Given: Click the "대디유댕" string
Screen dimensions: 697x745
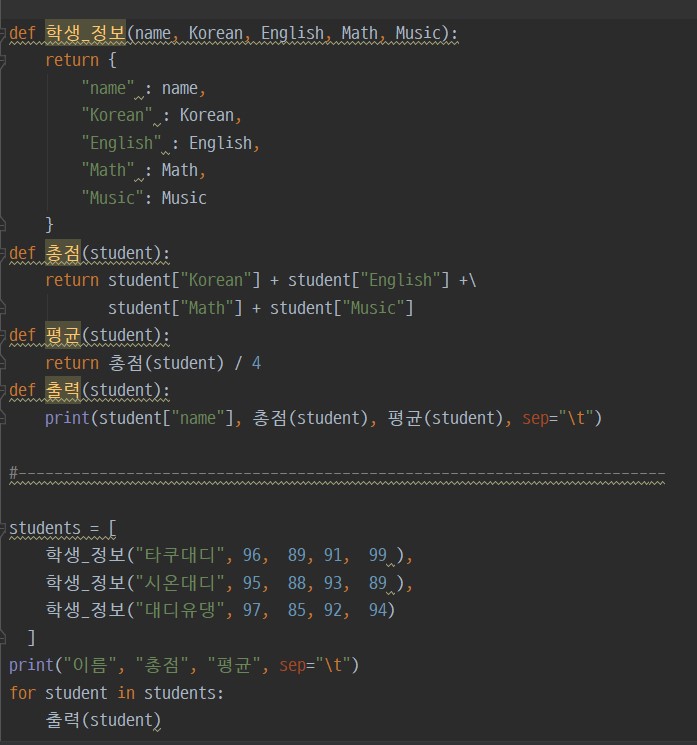Looking at the screenshot, I should (180, 610).
